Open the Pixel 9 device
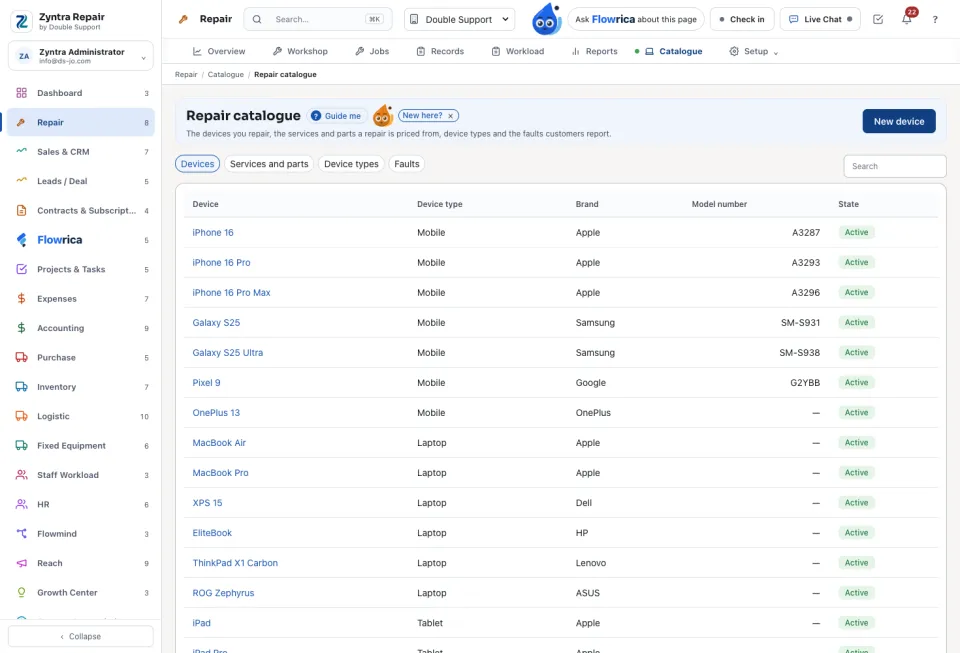The width and height of the screenshot is (960, 653). pyautogui.click(x=206, y=382)
